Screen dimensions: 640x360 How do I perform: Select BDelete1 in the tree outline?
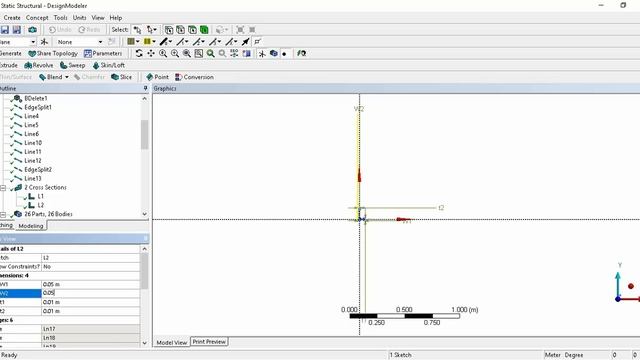pos(36,98)
